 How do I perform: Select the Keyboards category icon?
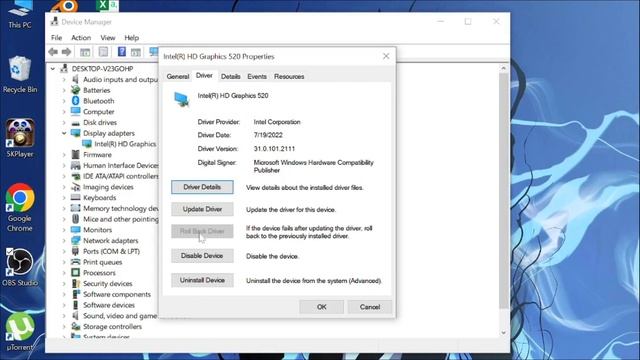click(x=76, y=198)
